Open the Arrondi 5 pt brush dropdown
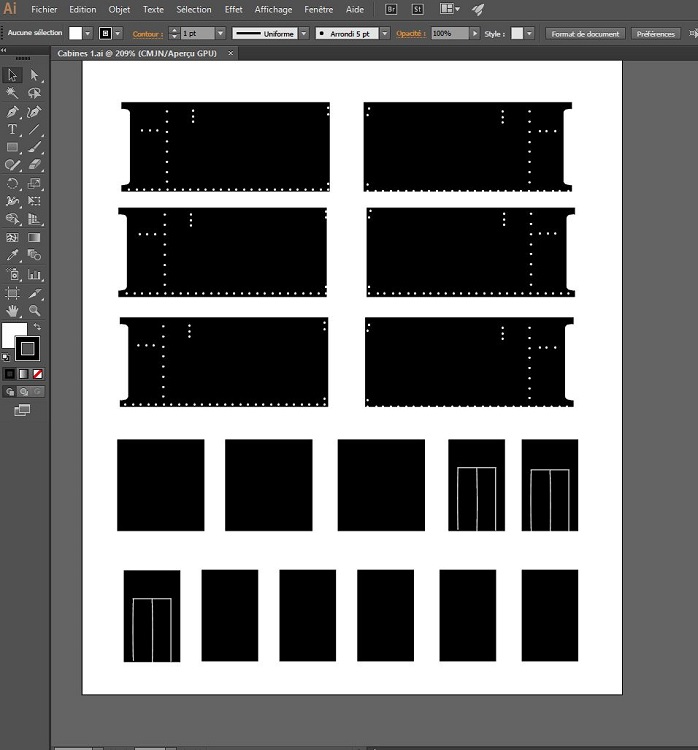 (x=385, y=33)
